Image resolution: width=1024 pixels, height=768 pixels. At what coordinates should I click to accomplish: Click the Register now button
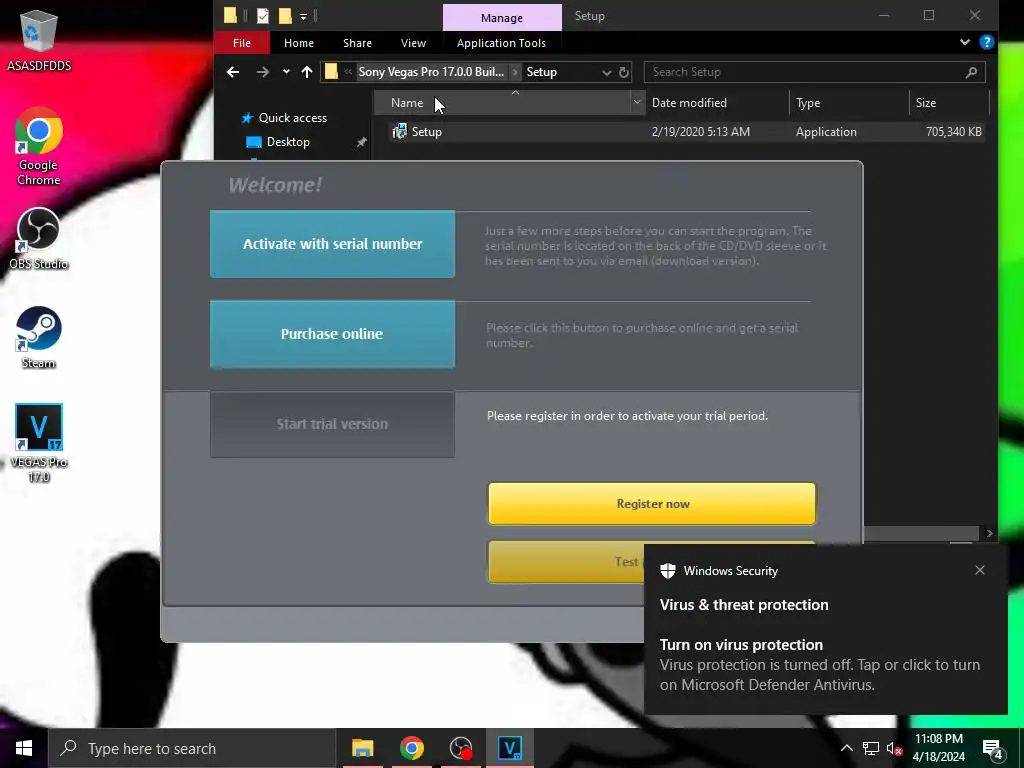click(652, 504)
